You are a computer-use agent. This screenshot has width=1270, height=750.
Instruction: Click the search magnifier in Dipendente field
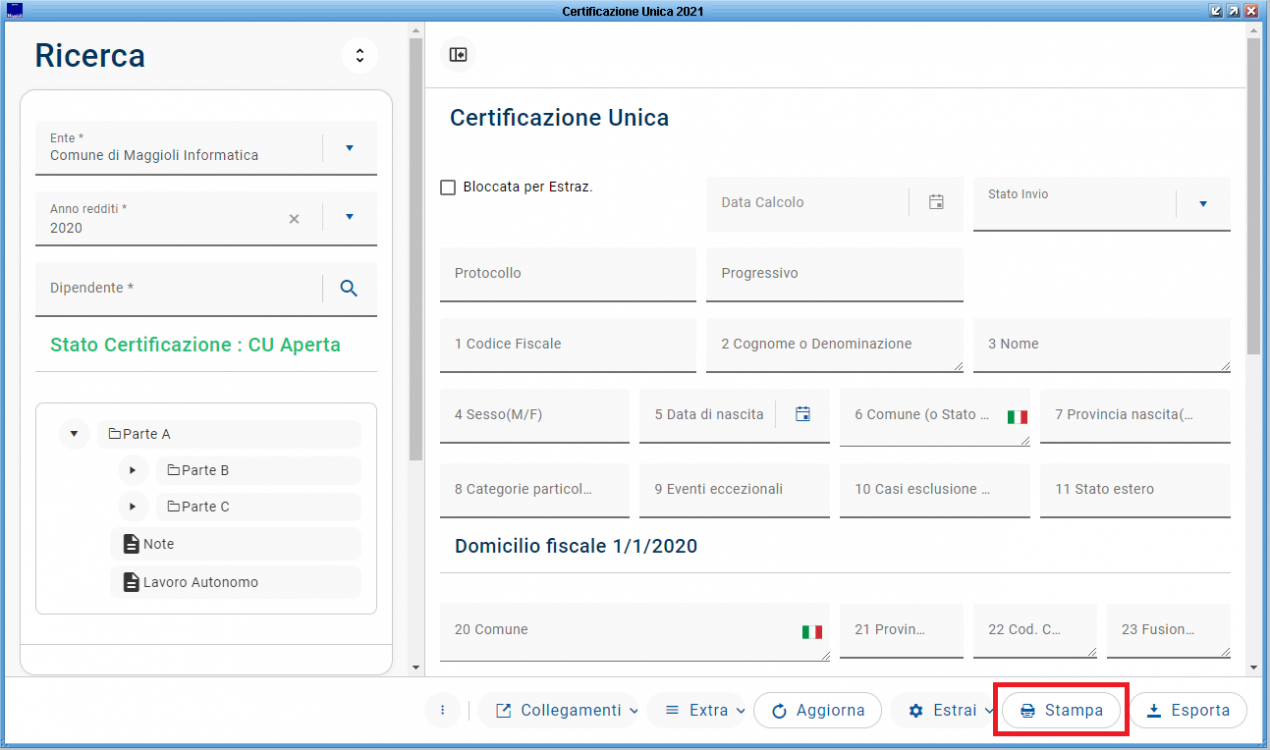click(349, 288)
